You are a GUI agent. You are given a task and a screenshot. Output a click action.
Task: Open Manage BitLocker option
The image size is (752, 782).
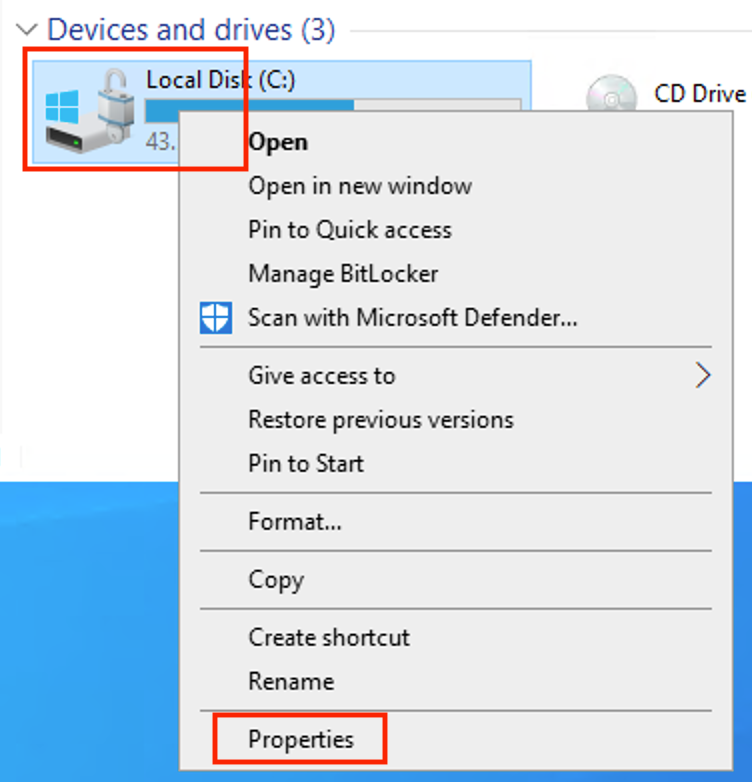(455, 274)
